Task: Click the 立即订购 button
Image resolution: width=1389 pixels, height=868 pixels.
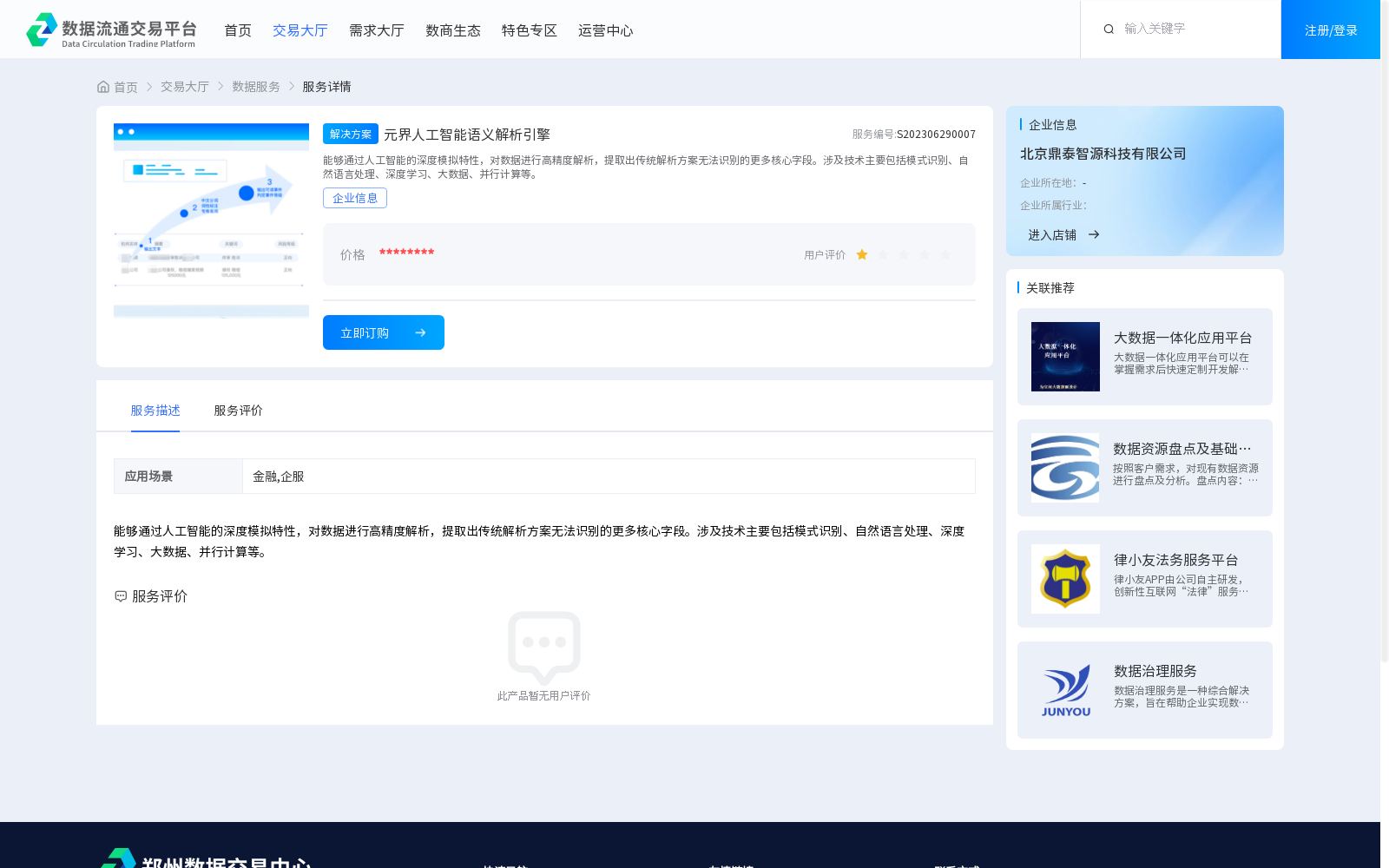Action: pos(384,332)
